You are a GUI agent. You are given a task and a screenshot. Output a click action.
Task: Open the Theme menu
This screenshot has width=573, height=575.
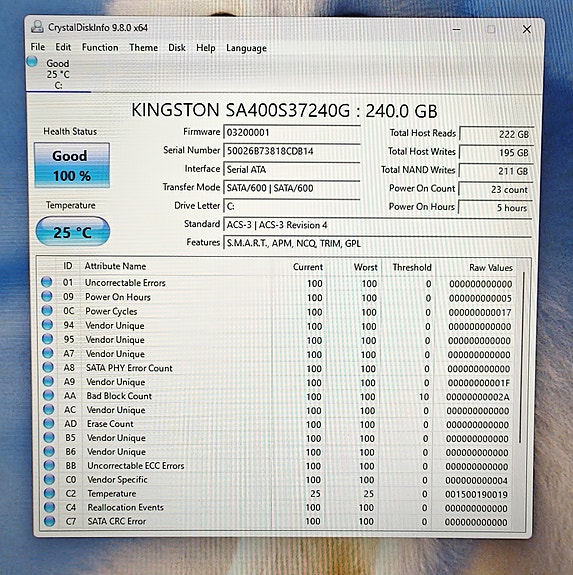coord(143,48)
